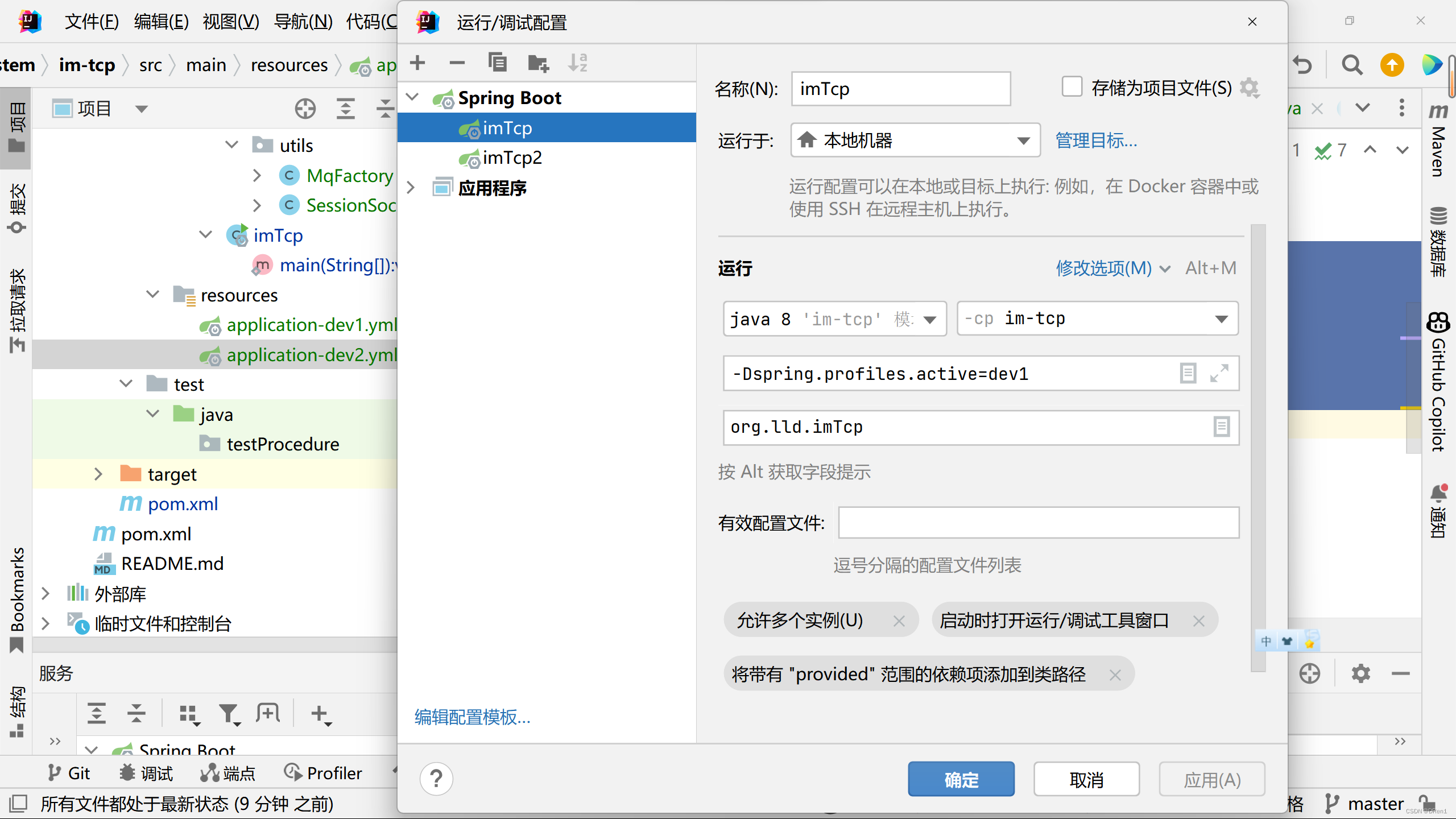Image resolution: width=1456 pixels, height=819 pixels.
Task: Click the sort configurations alphabetically icon
Action: point(577,63)
